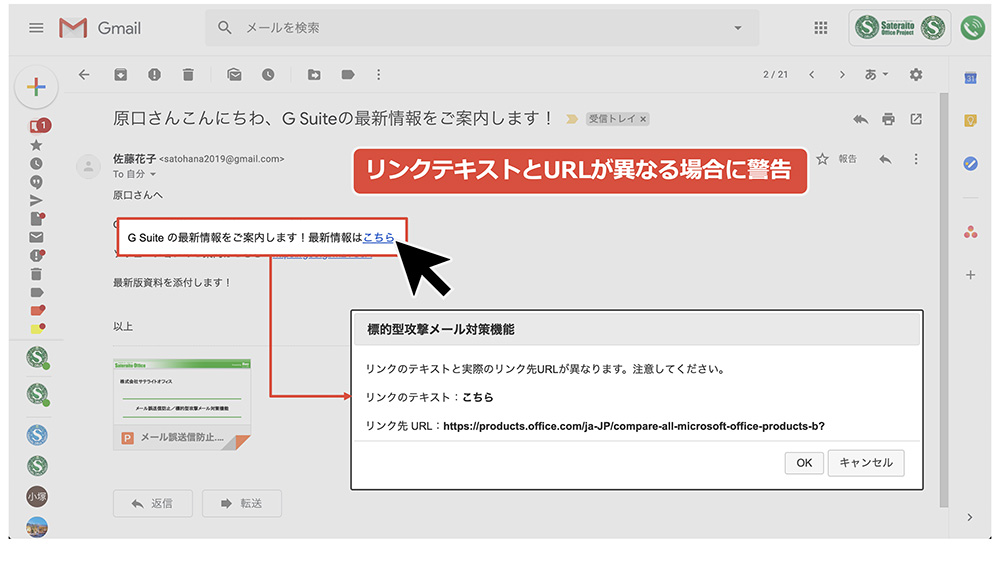This screenshot has width=1000, height=570.
Task: Reply using the message arrow icon
Action: 885,159
